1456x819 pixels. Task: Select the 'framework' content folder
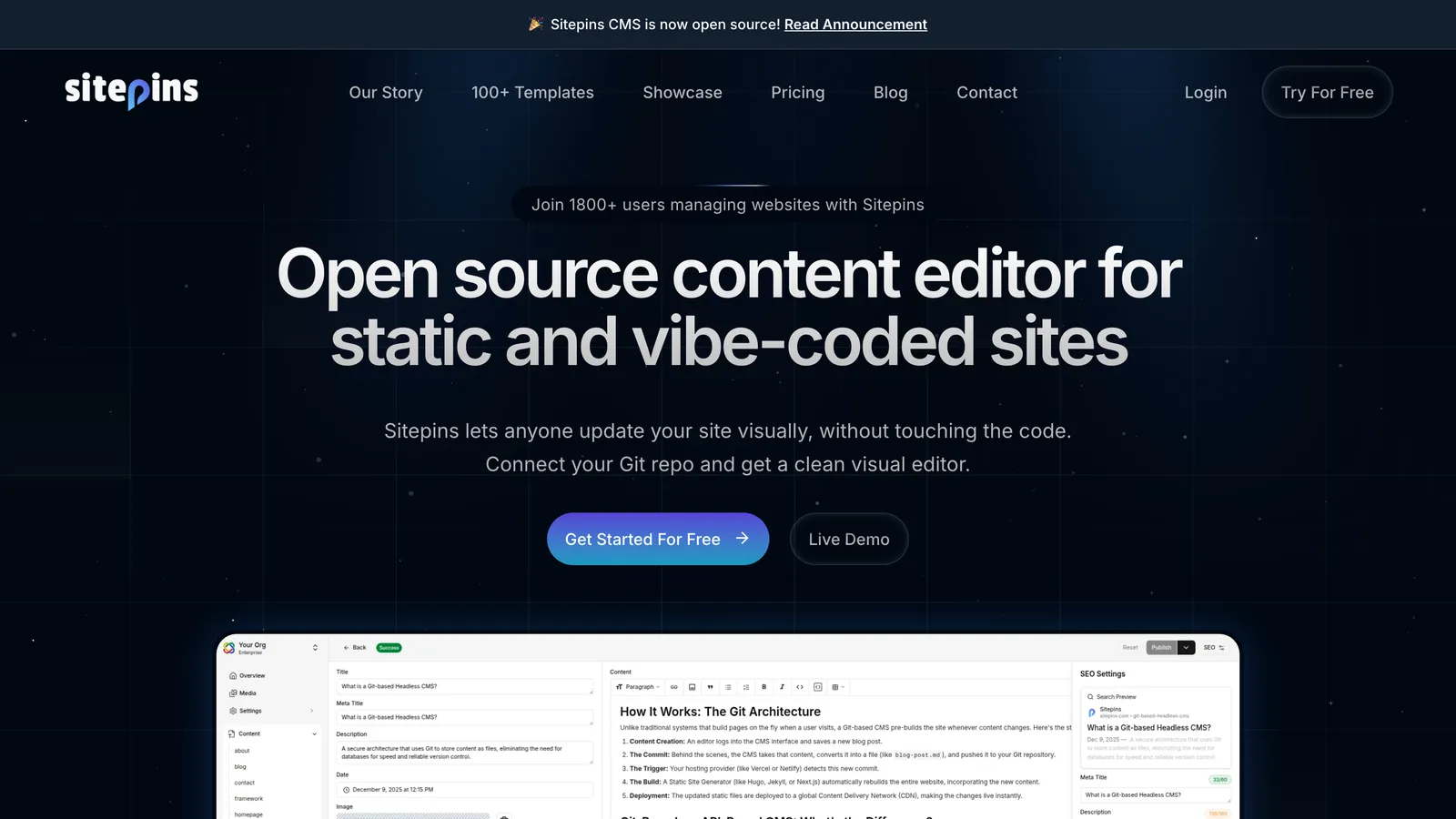click(248, 799)
